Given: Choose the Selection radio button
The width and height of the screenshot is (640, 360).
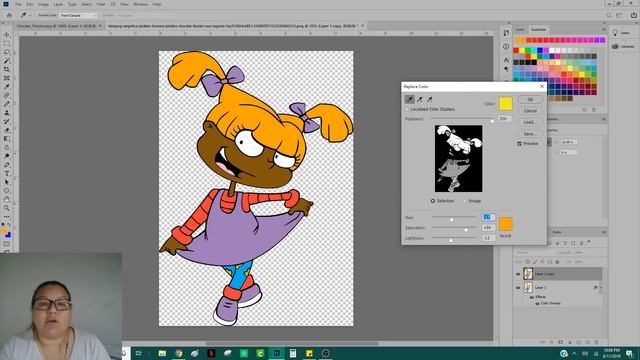Looking at the screenshot, I should (433, 201).
